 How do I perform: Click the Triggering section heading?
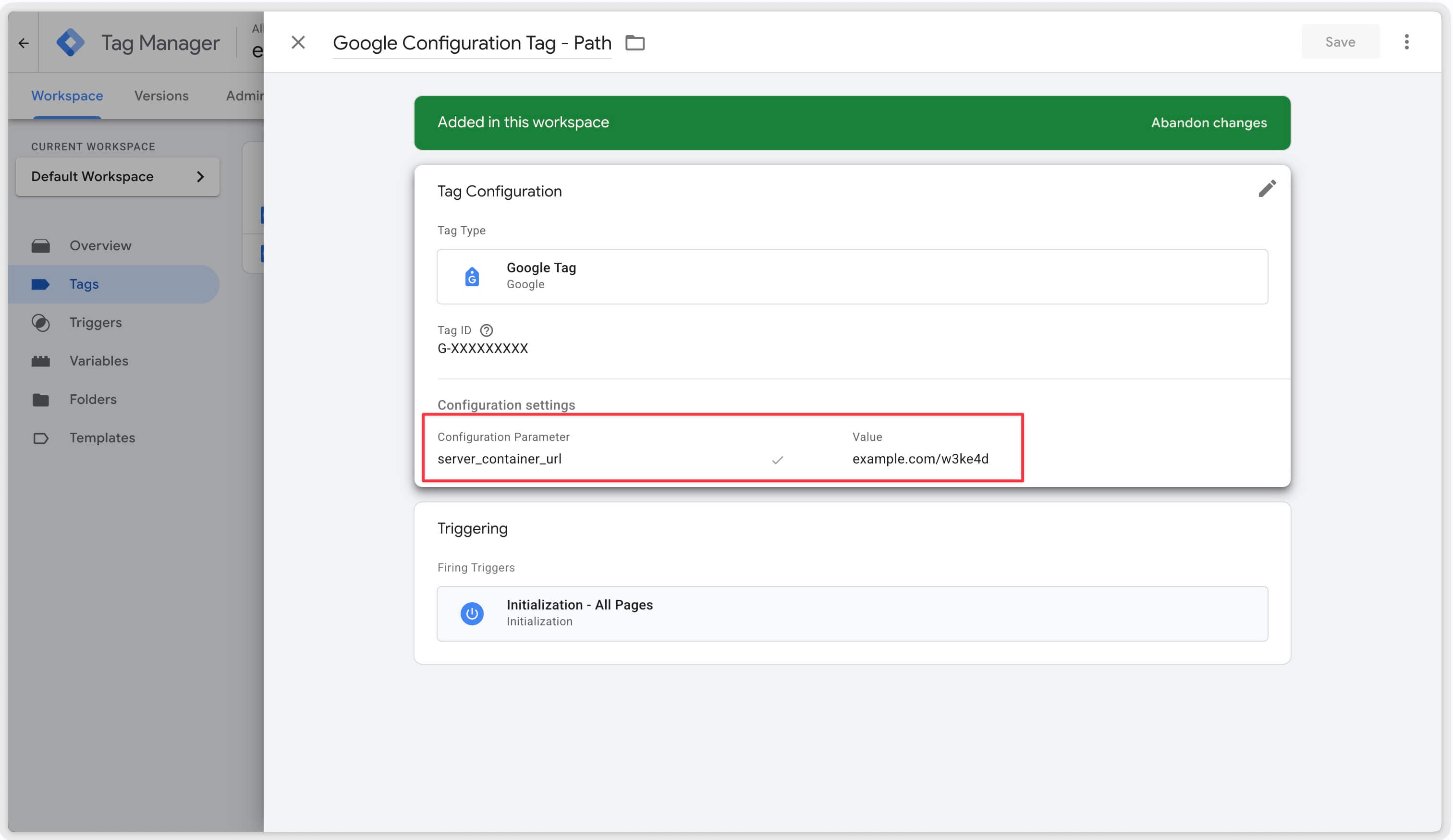[472, 529]
